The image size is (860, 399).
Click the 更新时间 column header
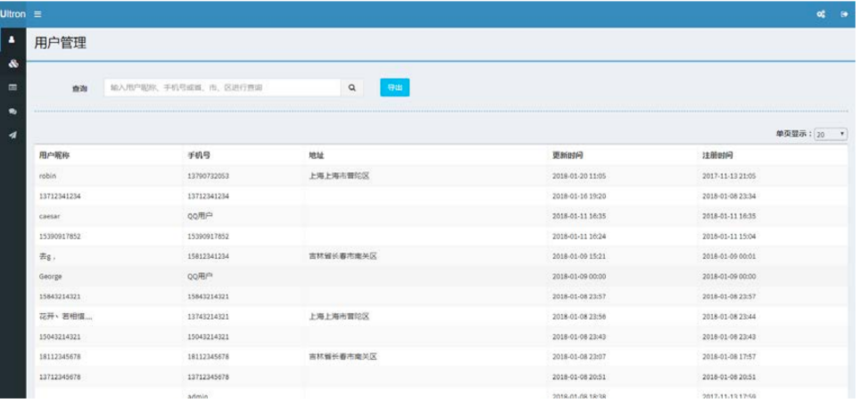coord(568,156)
